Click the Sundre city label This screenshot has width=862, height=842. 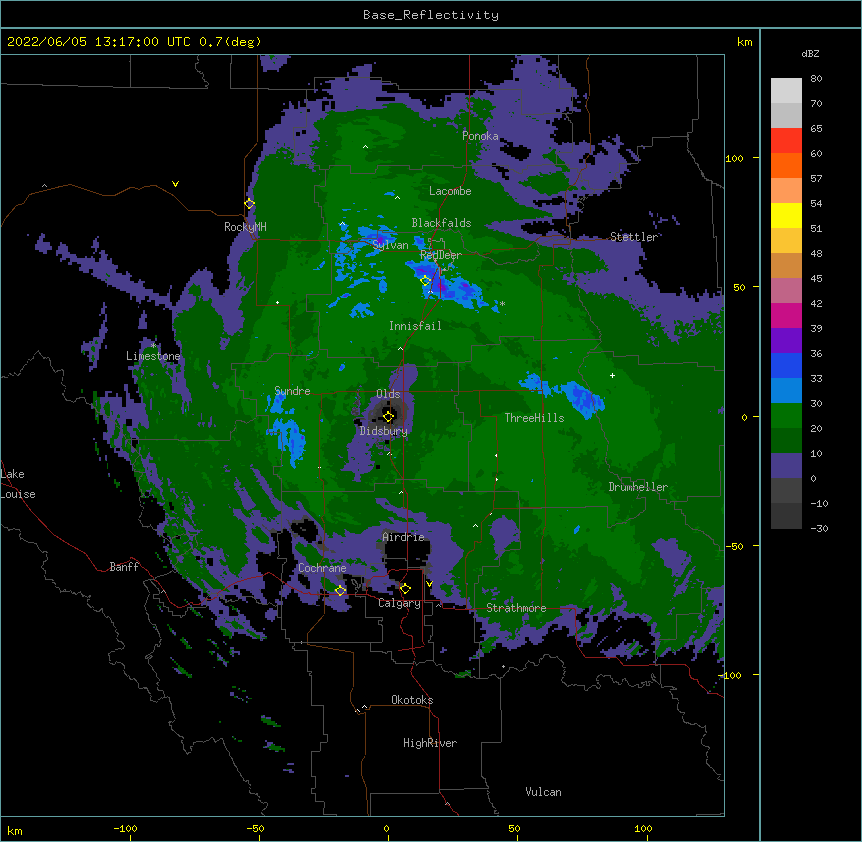pos(292,391)
